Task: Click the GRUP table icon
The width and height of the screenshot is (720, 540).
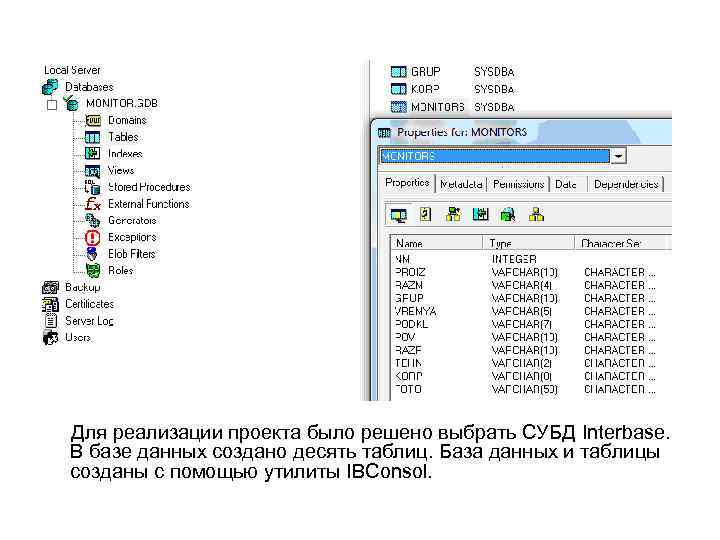Action: [x=398, y=72]
